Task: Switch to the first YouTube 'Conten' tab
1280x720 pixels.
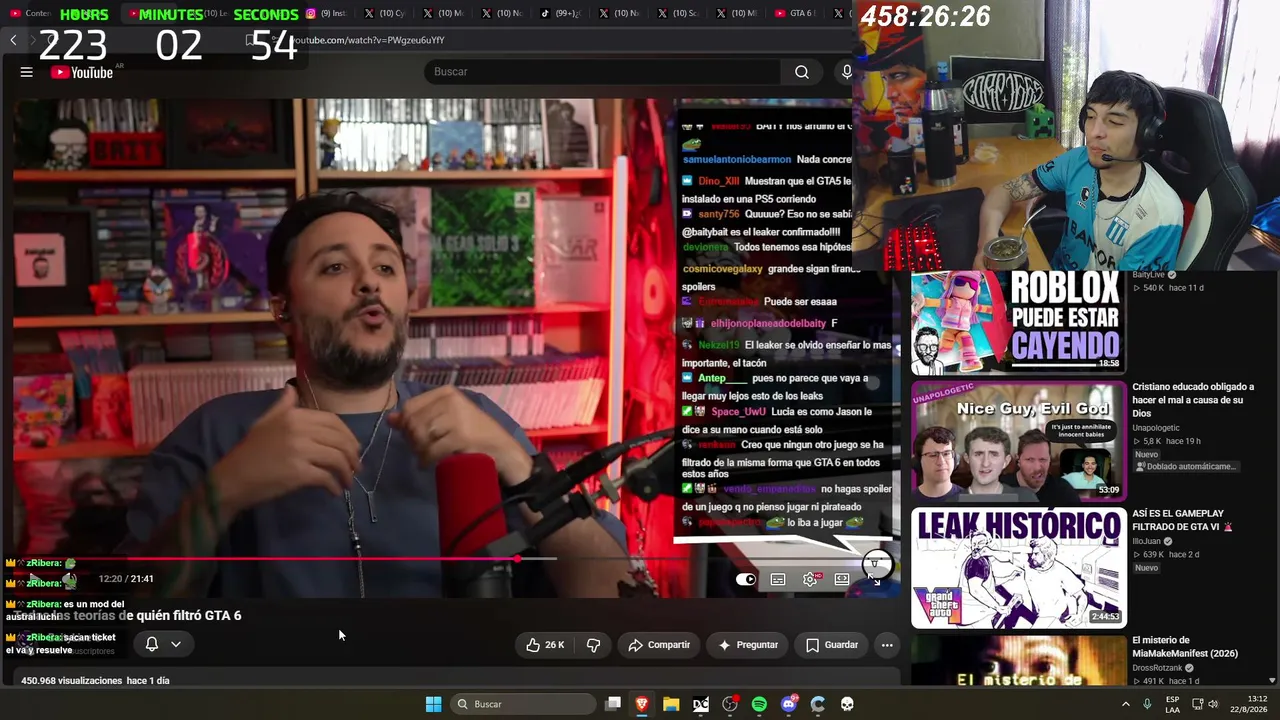Action: point(30,13)
